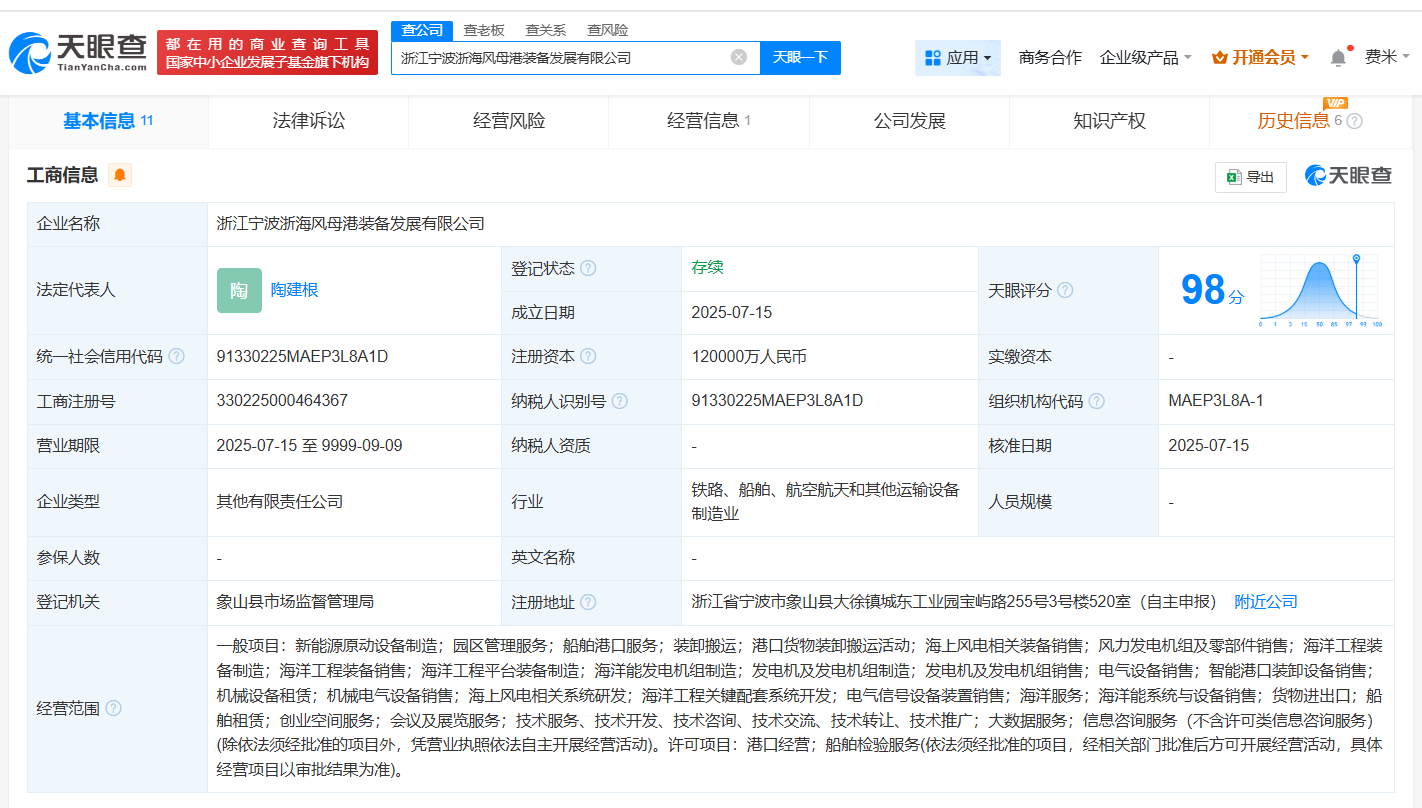Clear the search box with X icon
The height and width of the screenshot is (808, 1422).
(x=739, y=57)
